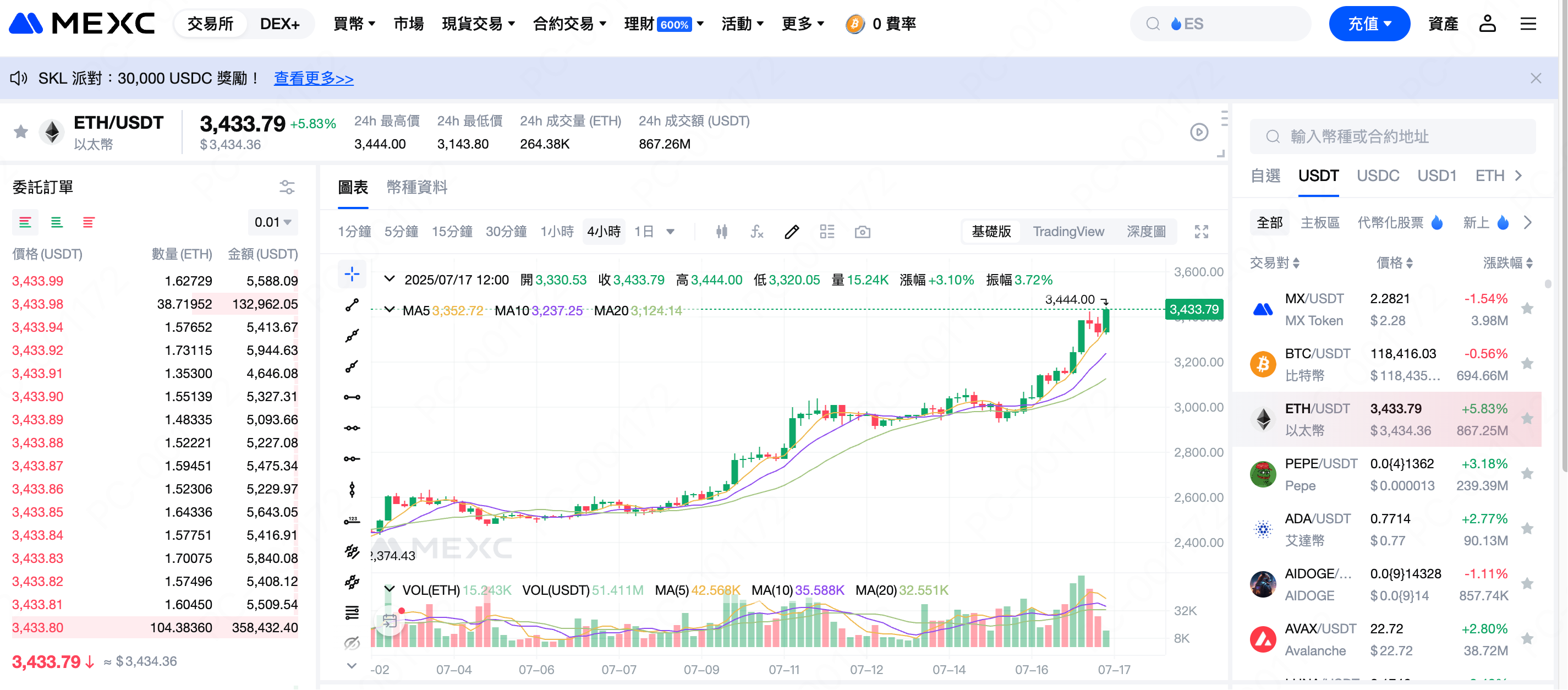Open the 市場 market link
The height and width of the screenshot is (690, 1568).
(x=408, y=24)
